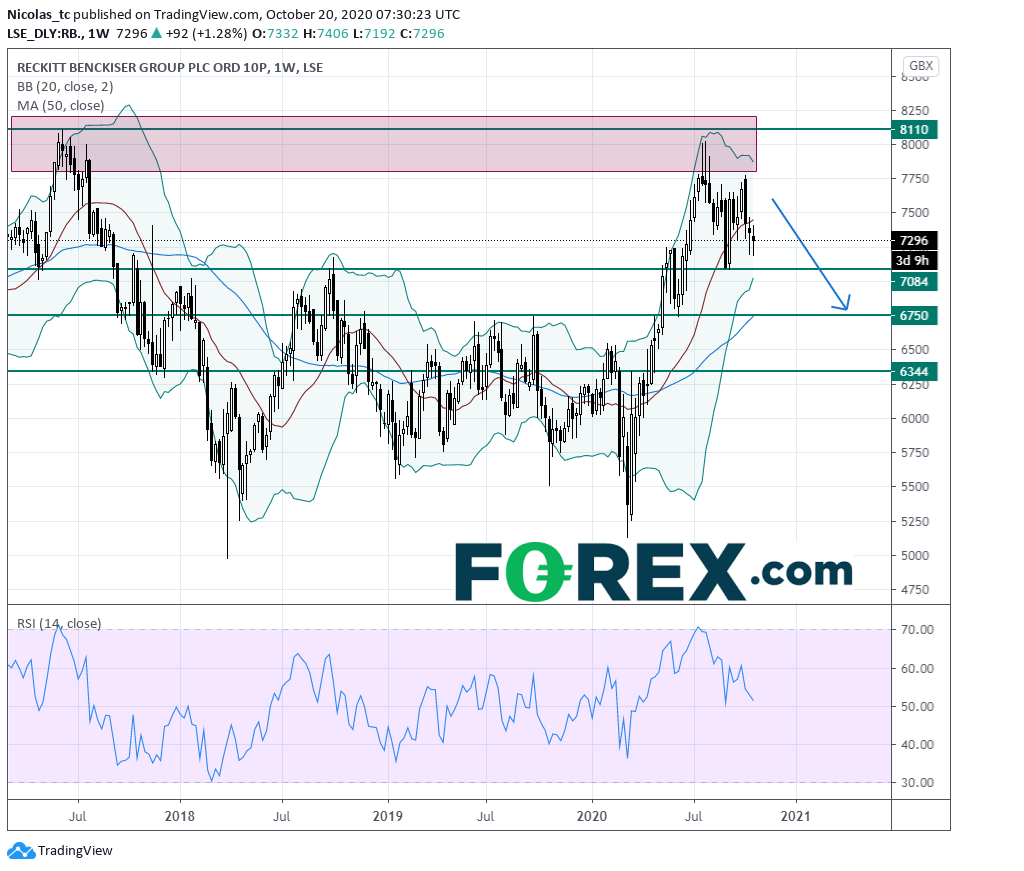Viewport: 1024px width, 871px height.
Task: Select the 8110 resistance price label
Action: pyautogui.click(x=915, y=129)
